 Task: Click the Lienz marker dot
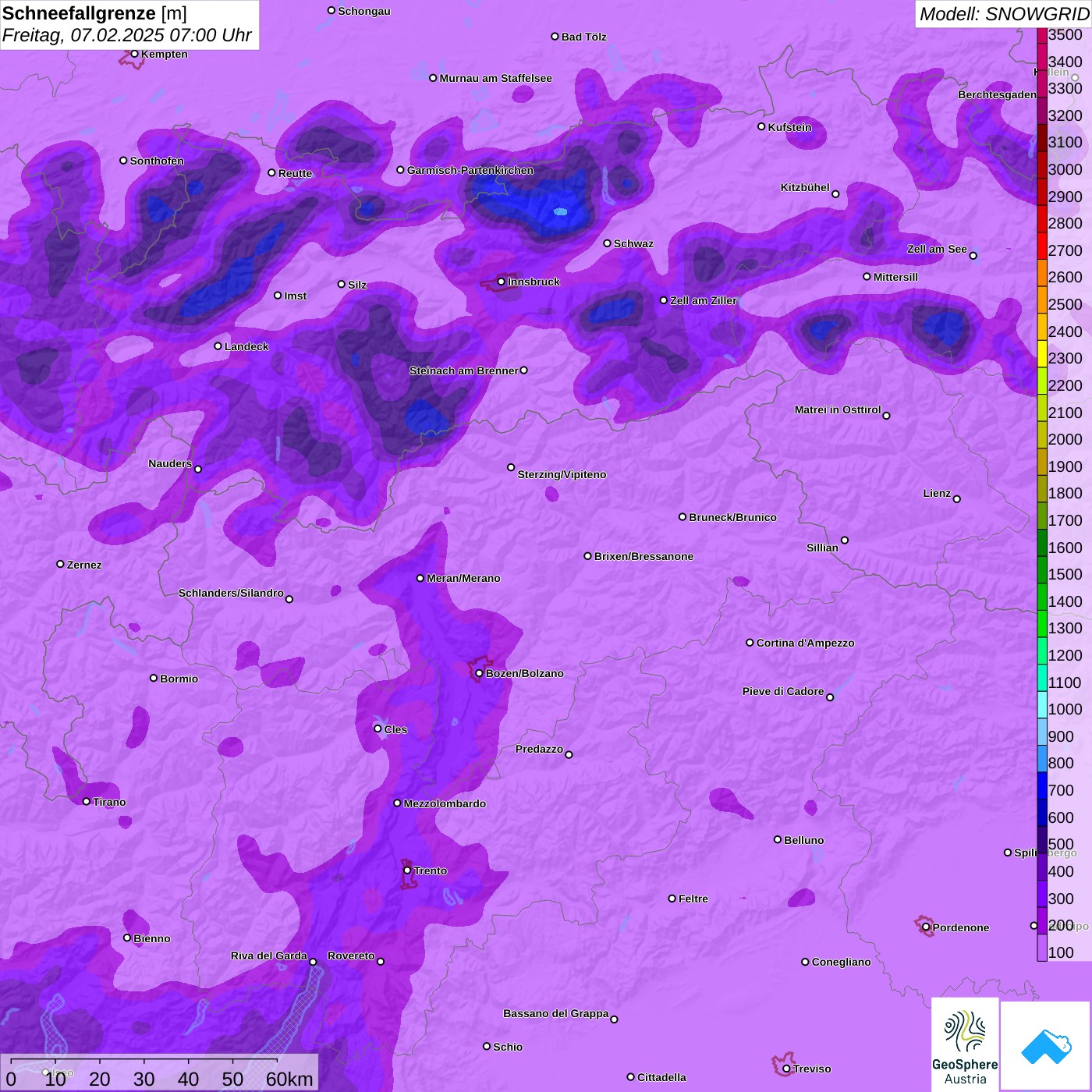pos(957,499)
